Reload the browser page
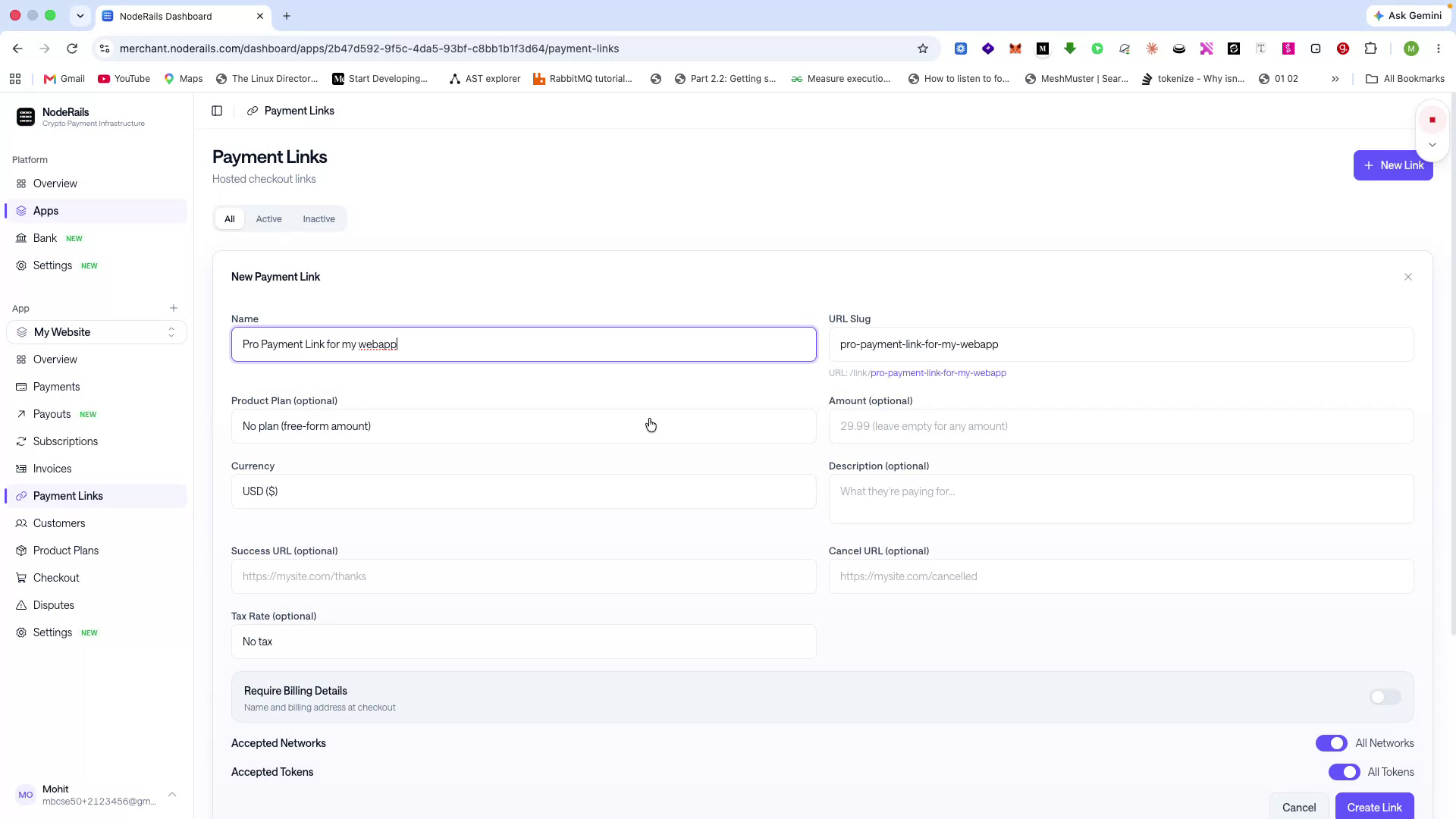 click(72, 49)
